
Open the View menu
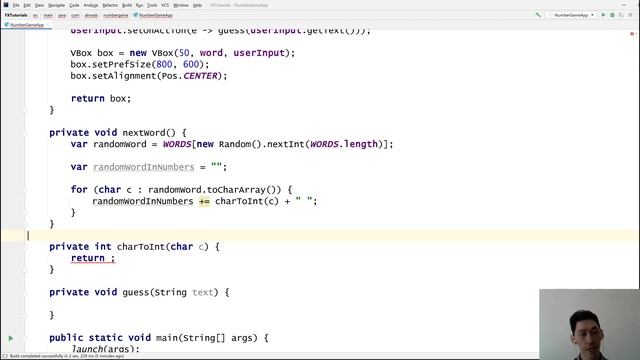pyautogui.click(x=39, y=5)
